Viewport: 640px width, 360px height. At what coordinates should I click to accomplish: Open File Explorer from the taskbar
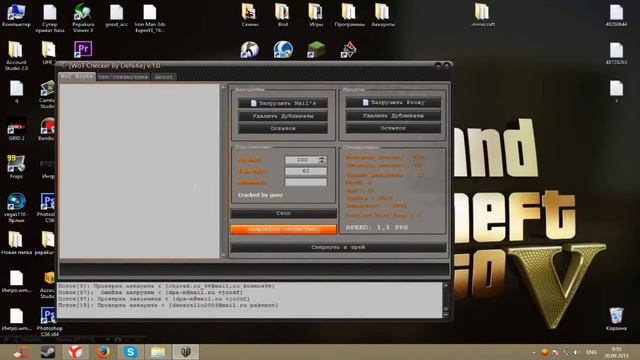tap(158, 352)
